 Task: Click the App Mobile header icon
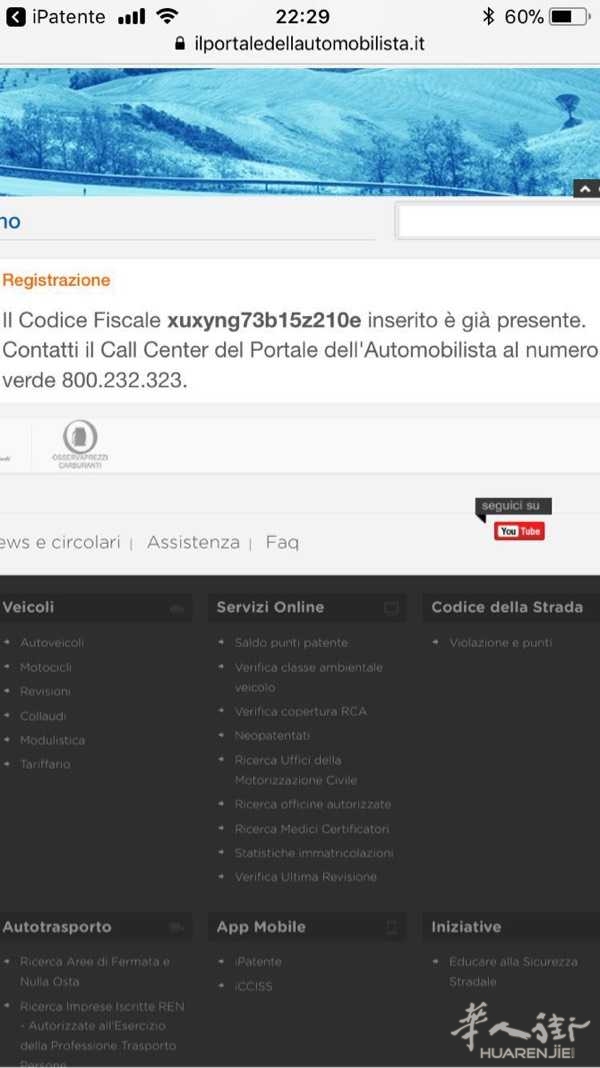[391, 928]
